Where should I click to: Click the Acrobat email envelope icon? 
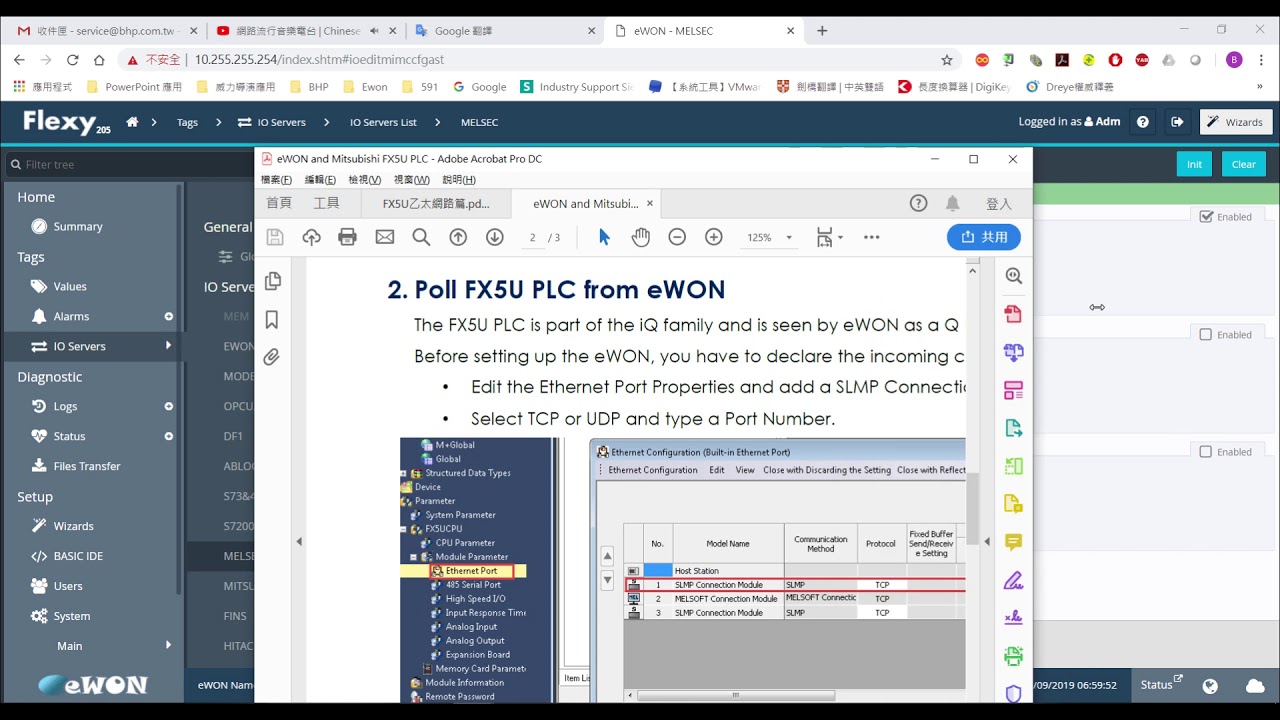pyautogui.click(x=384, y=237)
